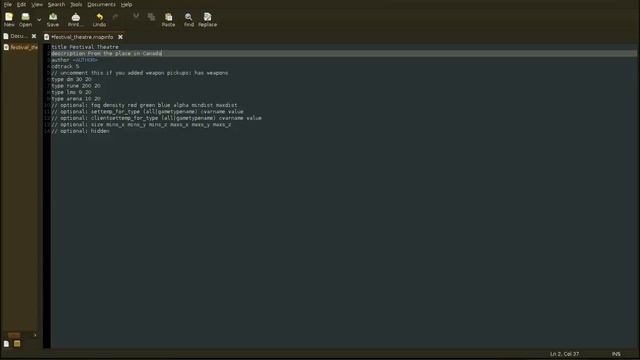
Task: Click the 'optional: hidden' line
Action: [x=80, y=131]
